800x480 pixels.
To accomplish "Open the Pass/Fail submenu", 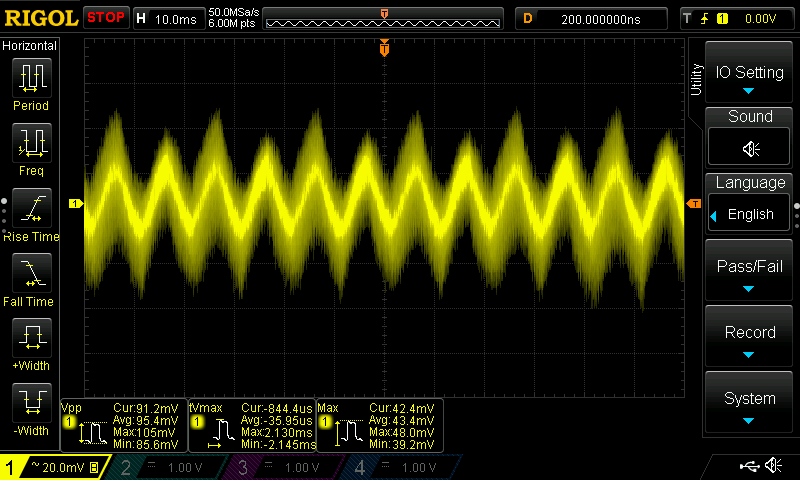I will click(749, 270).
